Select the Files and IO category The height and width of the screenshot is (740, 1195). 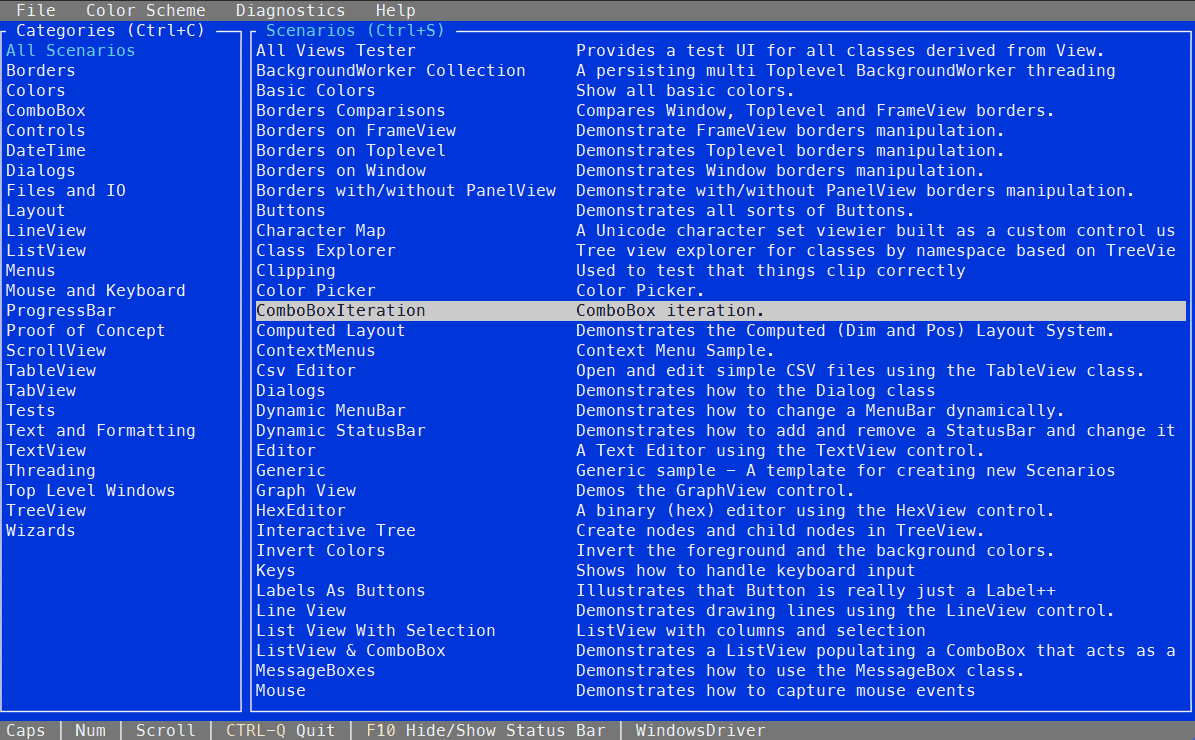click(x=66, y=191)
